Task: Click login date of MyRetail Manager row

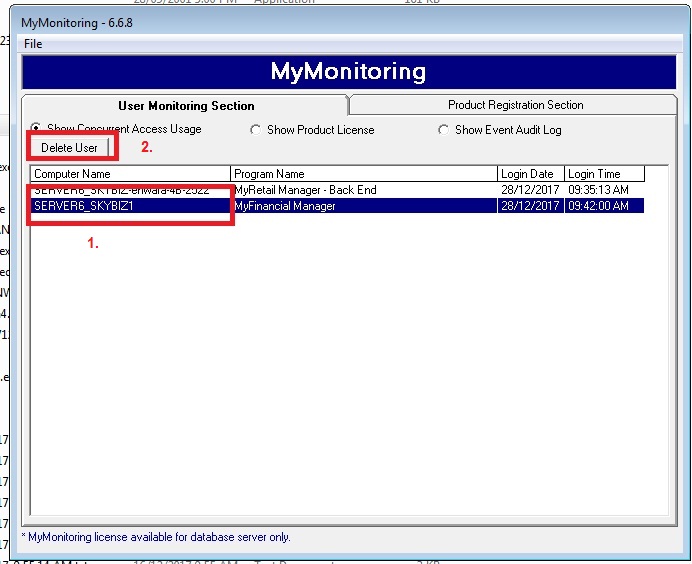Action: pyautogui.click(x=530, y=190)
